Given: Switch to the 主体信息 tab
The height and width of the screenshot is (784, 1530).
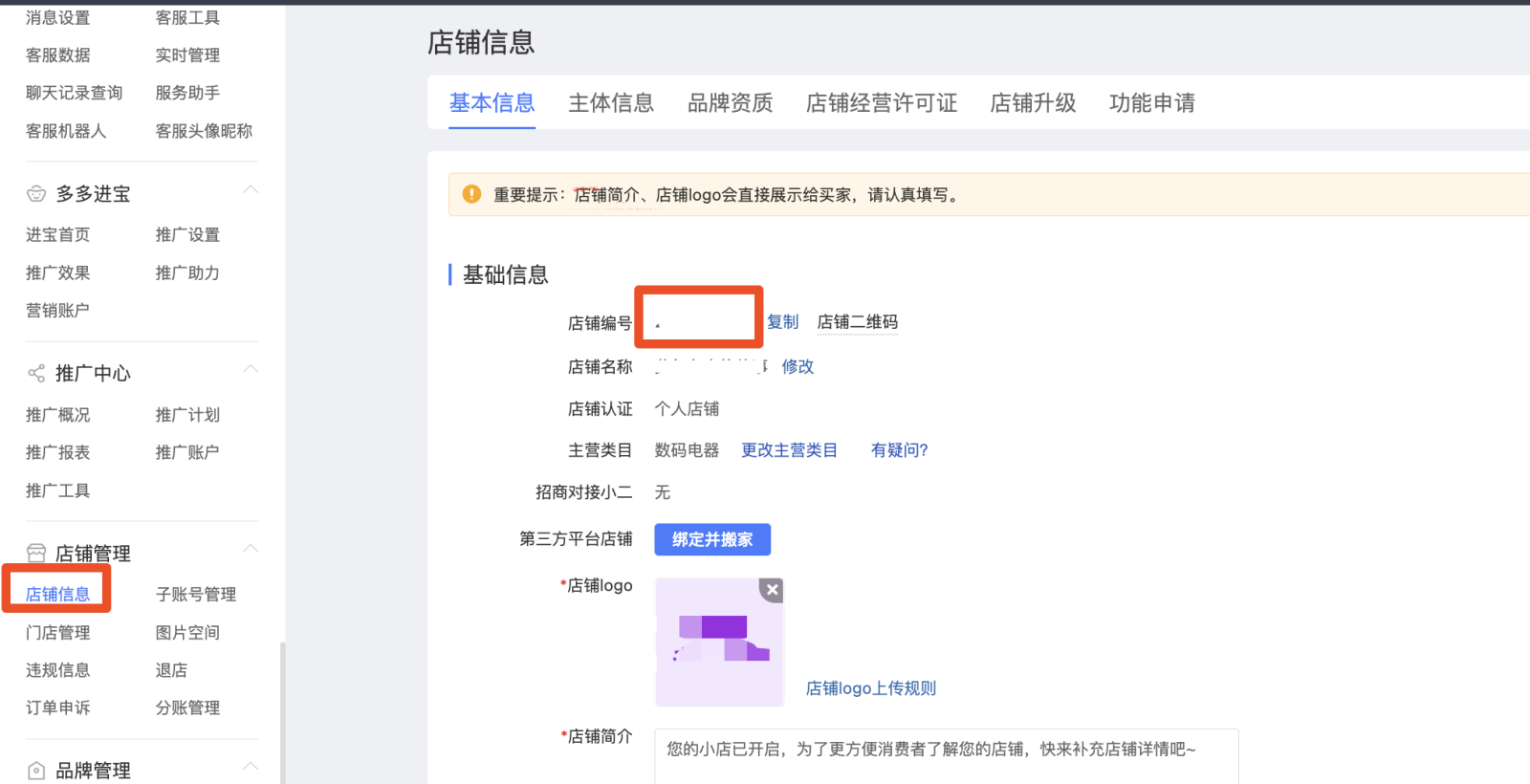Looking at the screenshot, I should [x=611, y=103].
